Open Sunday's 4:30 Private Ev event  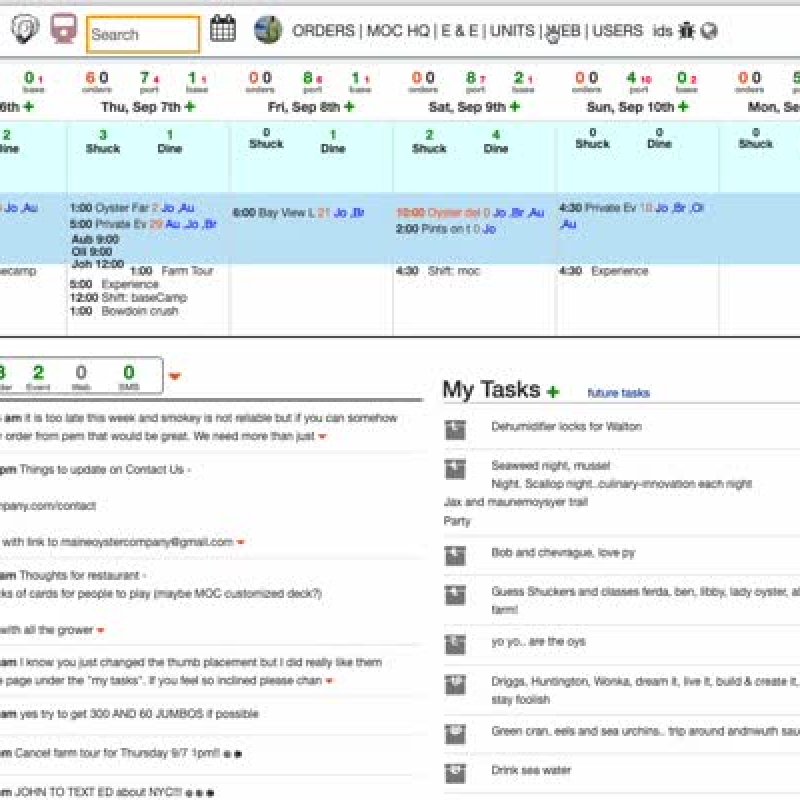(x=597, y=208)
